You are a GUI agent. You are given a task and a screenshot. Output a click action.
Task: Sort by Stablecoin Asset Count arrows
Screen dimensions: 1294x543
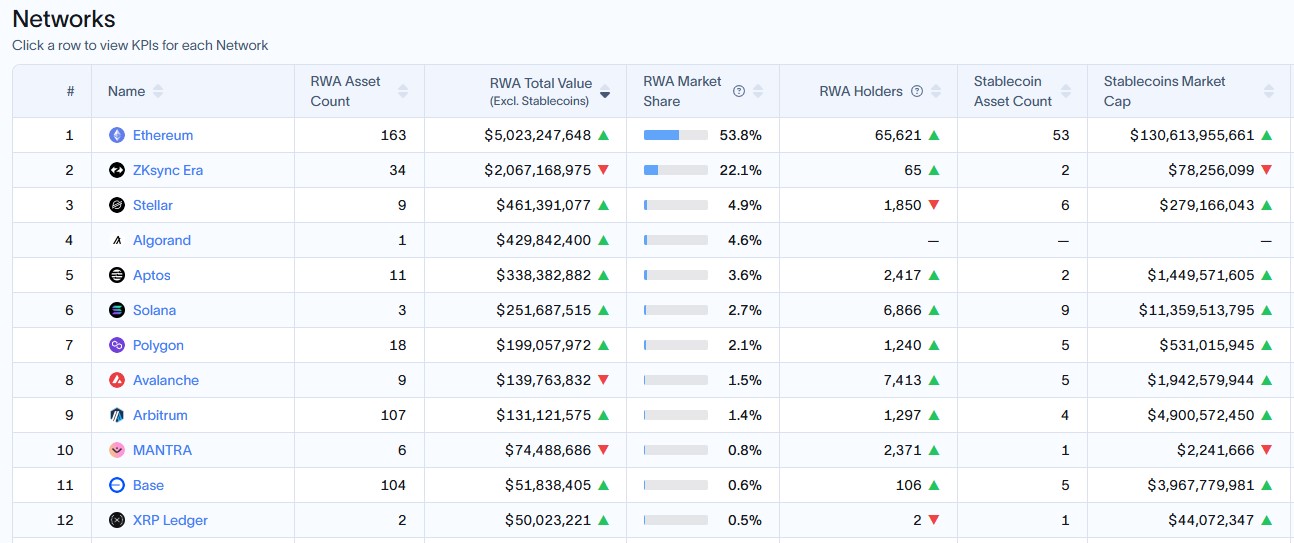click(x=1066, y=91)
